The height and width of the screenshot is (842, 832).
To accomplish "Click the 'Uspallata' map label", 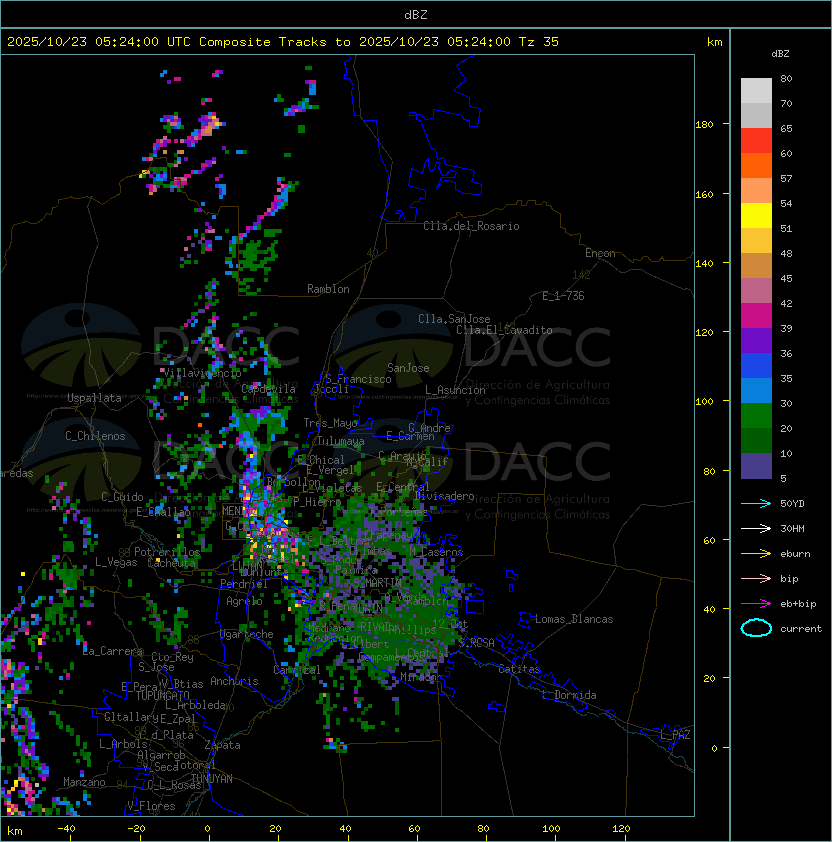I will coord(94,398).
